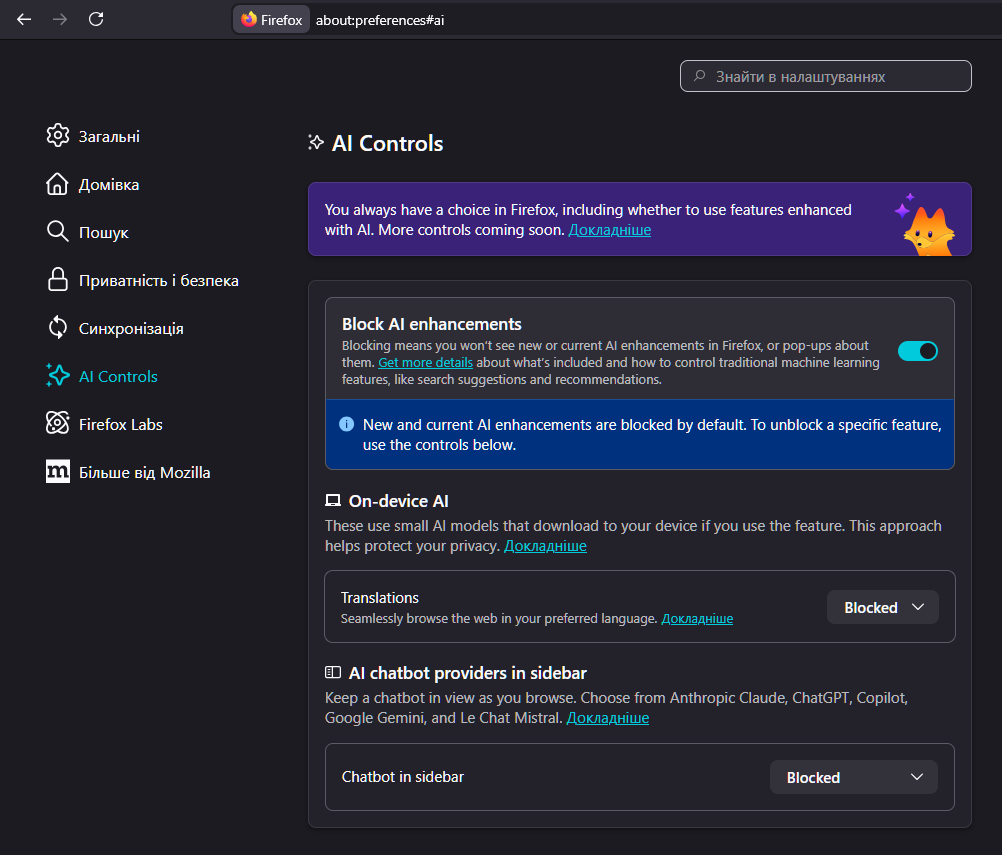This screenshot has height=855, width=1002.
Task: Reload the page with refresh icon
Action: [x=96, y=19]
